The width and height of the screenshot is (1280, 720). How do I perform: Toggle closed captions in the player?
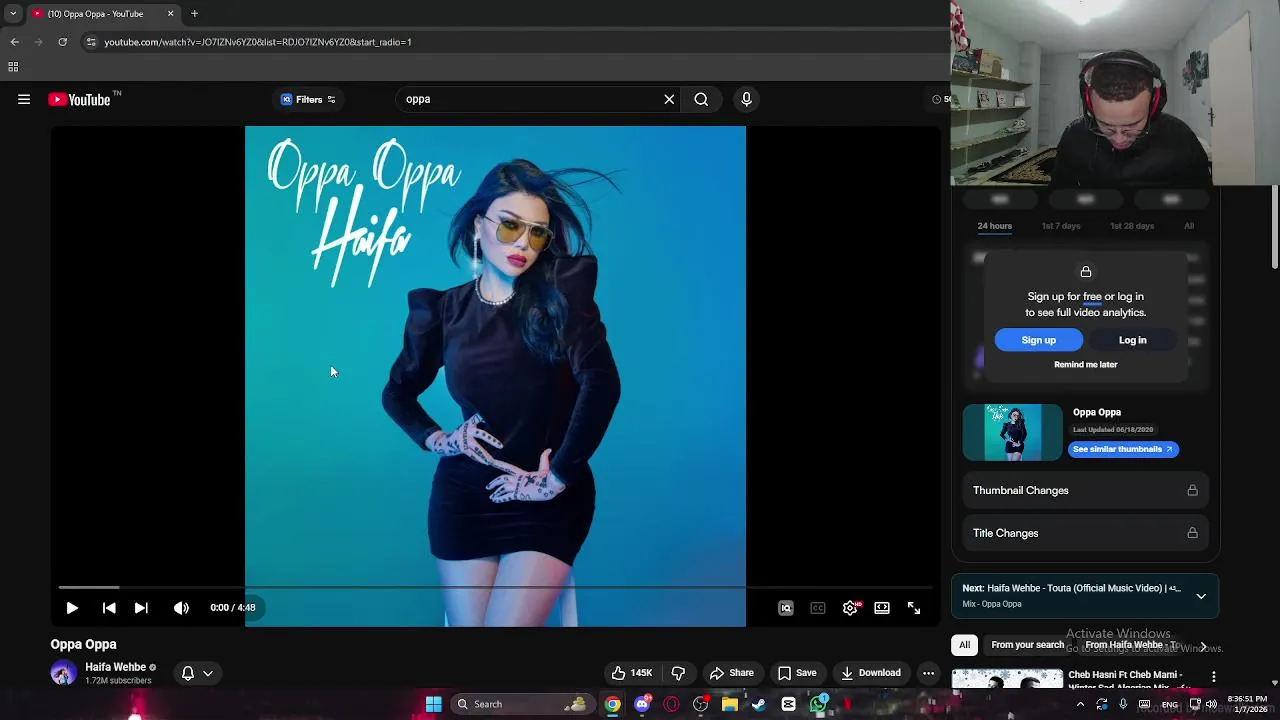pos(818,608)
